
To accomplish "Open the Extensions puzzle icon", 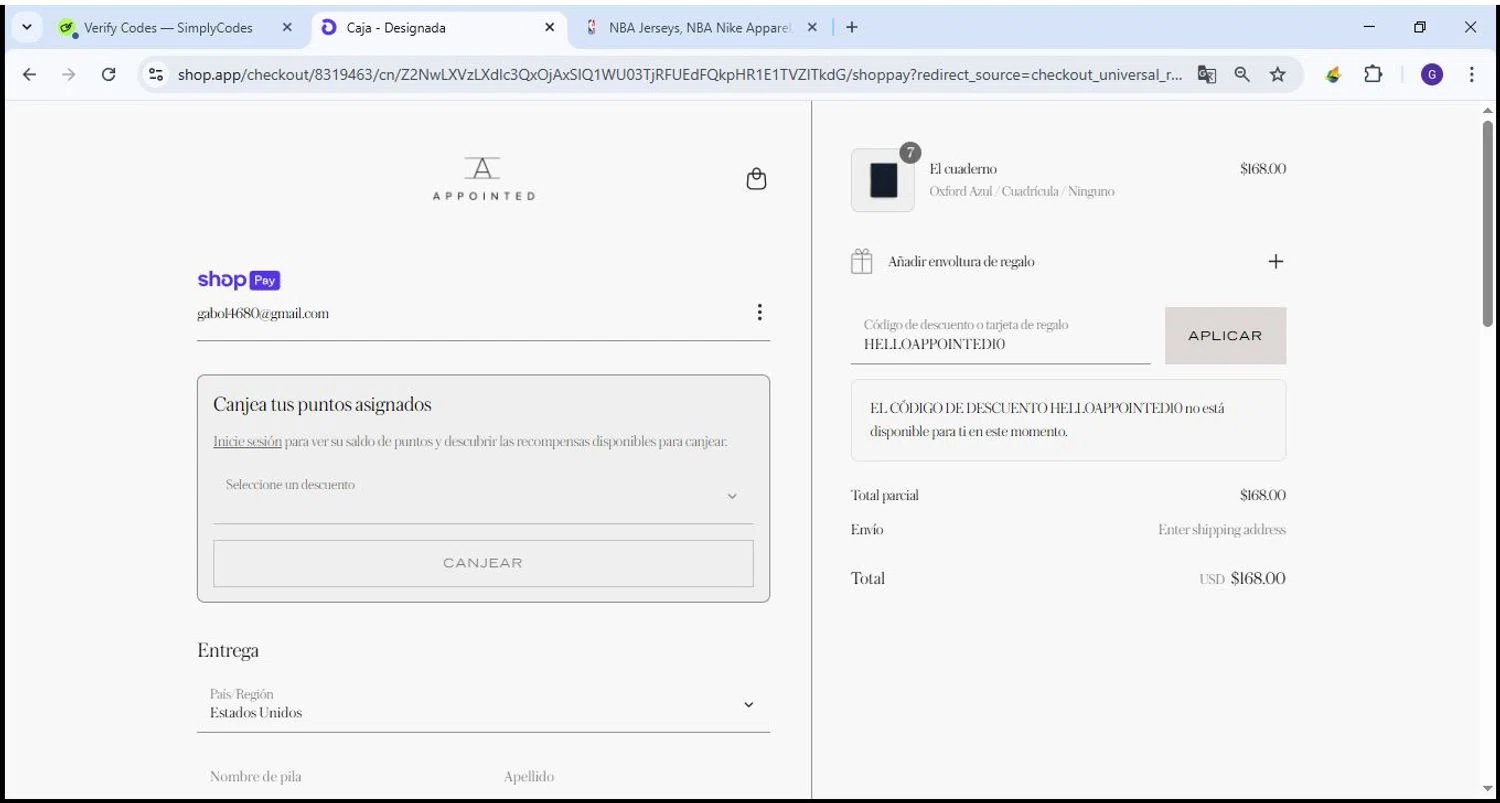I will click(1373, 74).
